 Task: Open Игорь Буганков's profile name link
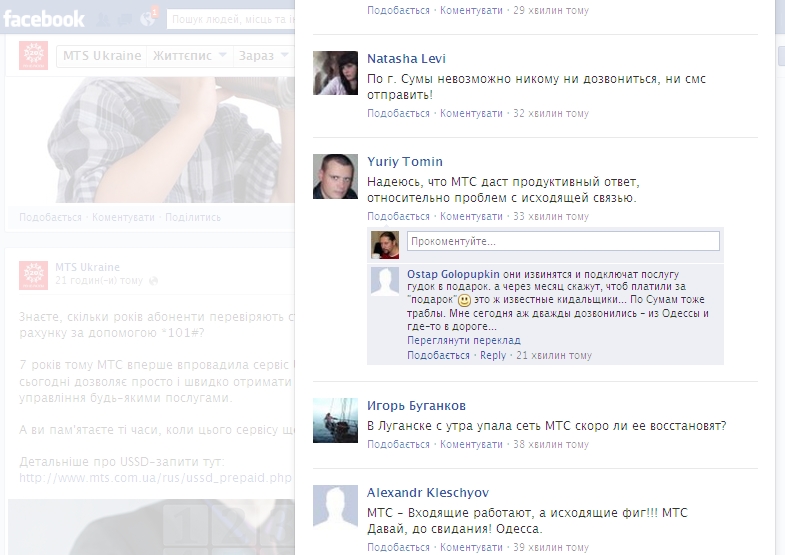pos(417,406)
